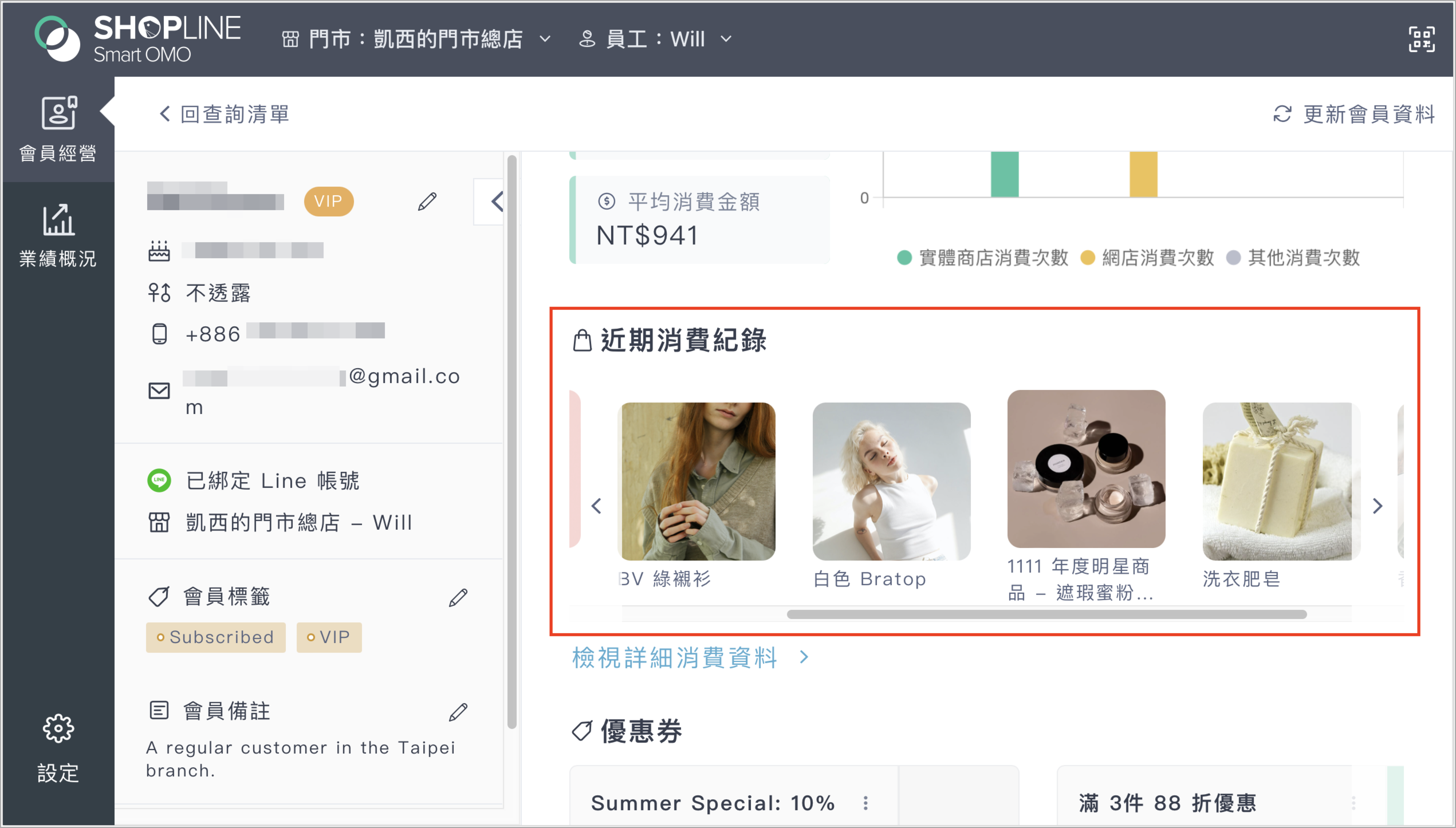Viewport: 1456px width, 828px height.
Task: Collapse the member info panel arrow
Action: 496,201
